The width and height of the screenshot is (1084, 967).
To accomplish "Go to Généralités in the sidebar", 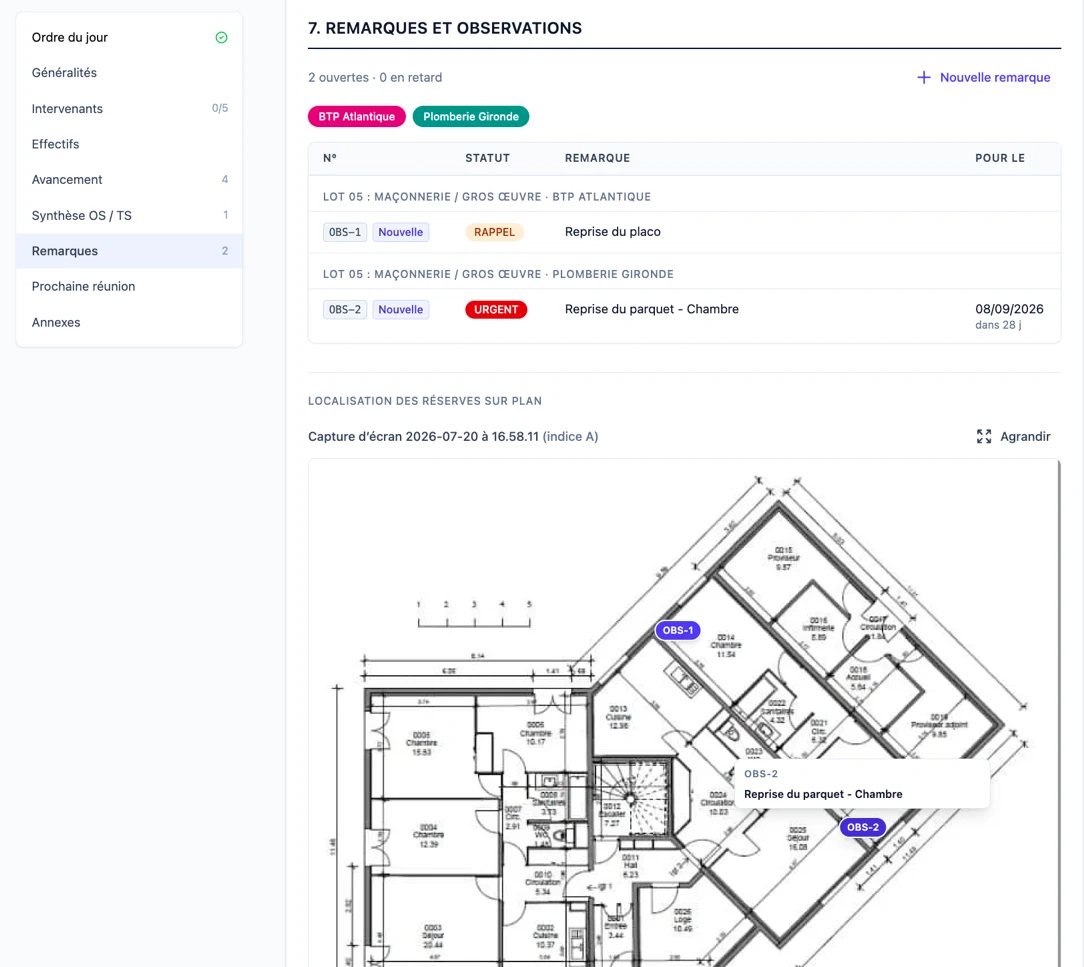I will (129, 73).
